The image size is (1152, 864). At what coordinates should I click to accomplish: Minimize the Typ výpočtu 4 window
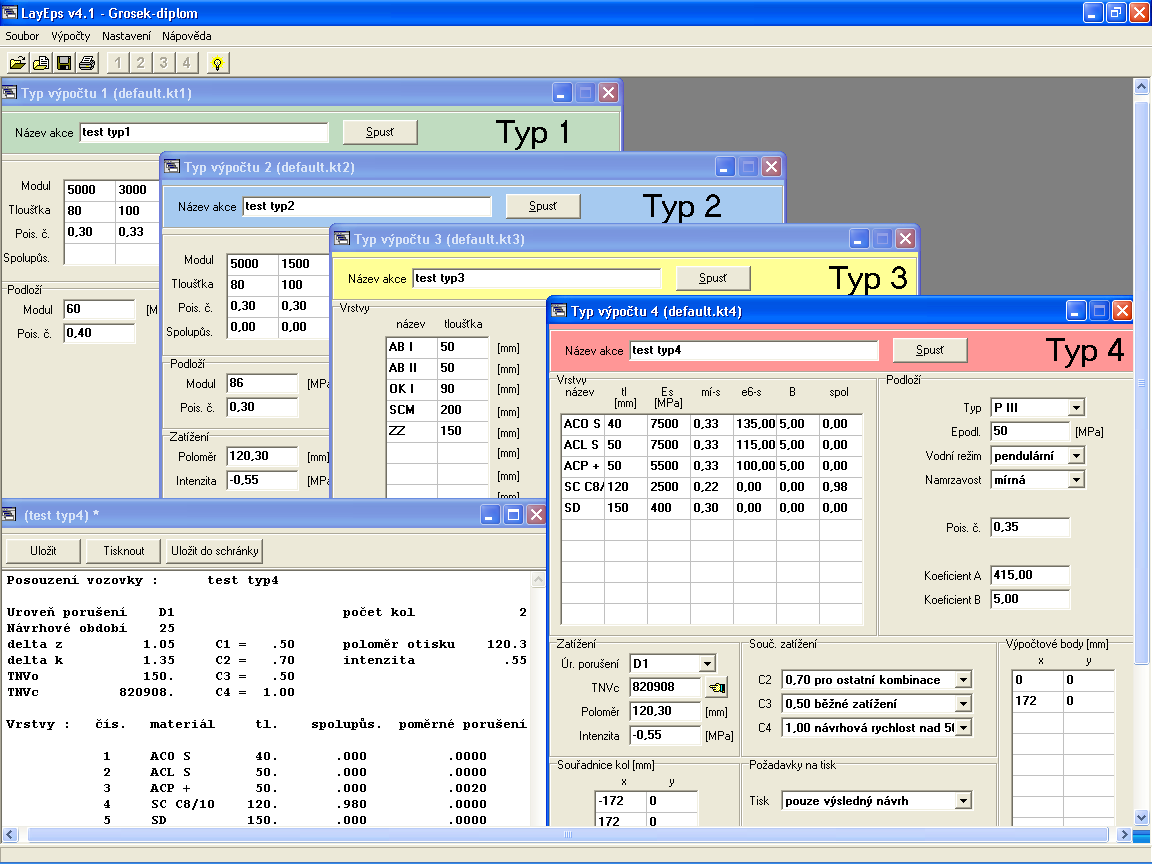tap(1076, 311)
